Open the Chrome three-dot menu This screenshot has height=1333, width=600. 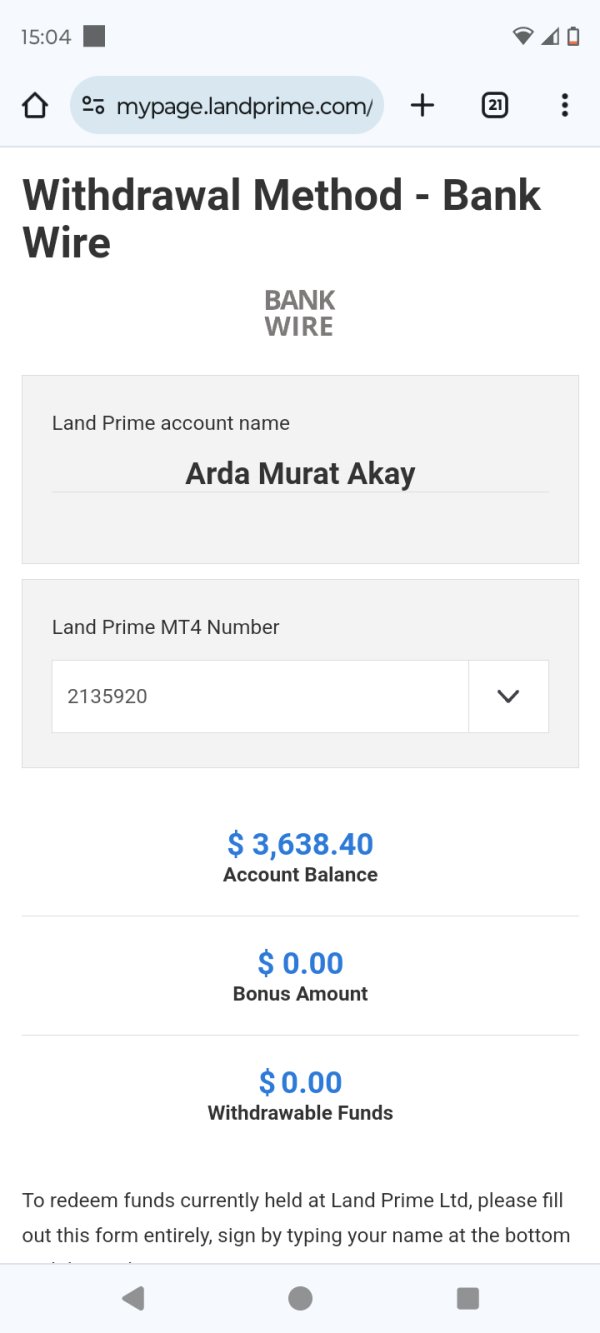pyautogui.click(x=565, y=105)
